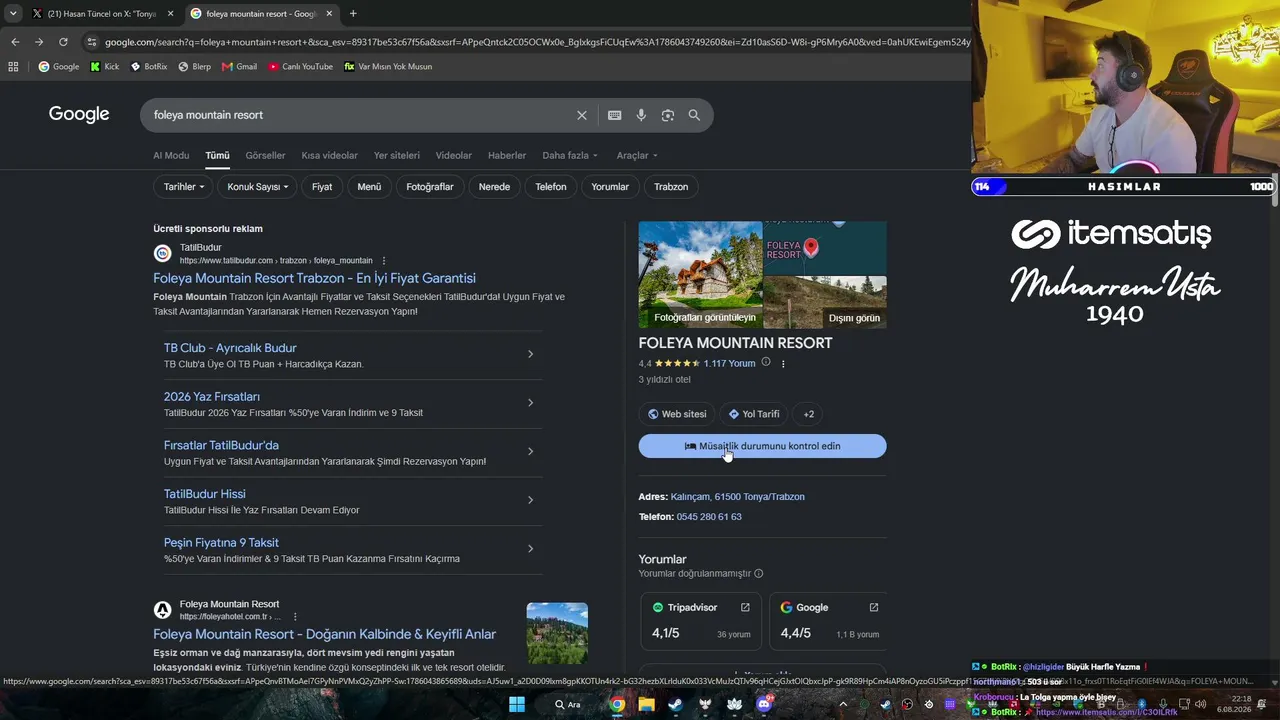Open the Google reviews external link icon
Screen dimensions: 1280x720
click(874, 607)
